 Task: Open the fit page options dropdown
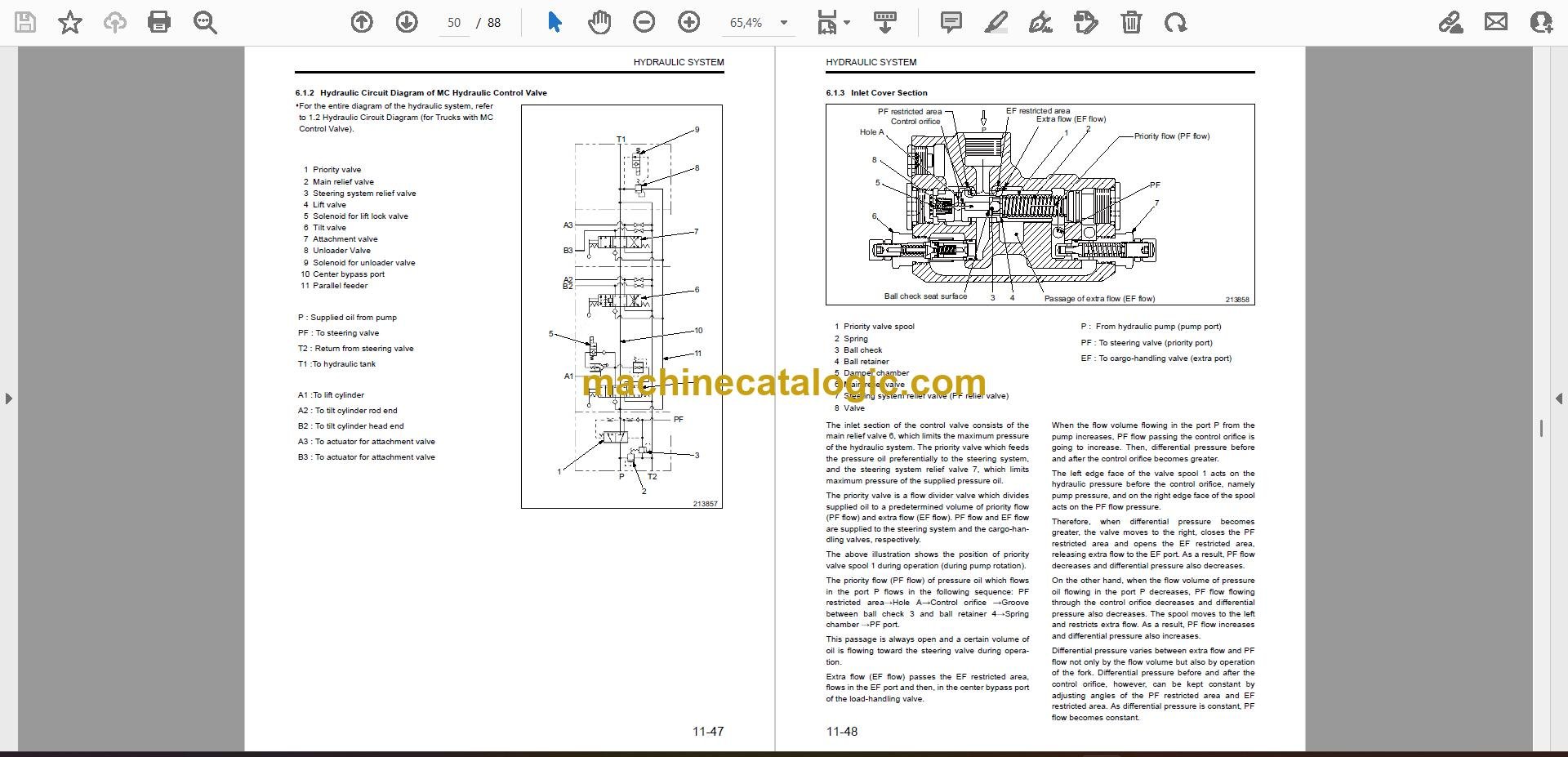tap(833, 22)
